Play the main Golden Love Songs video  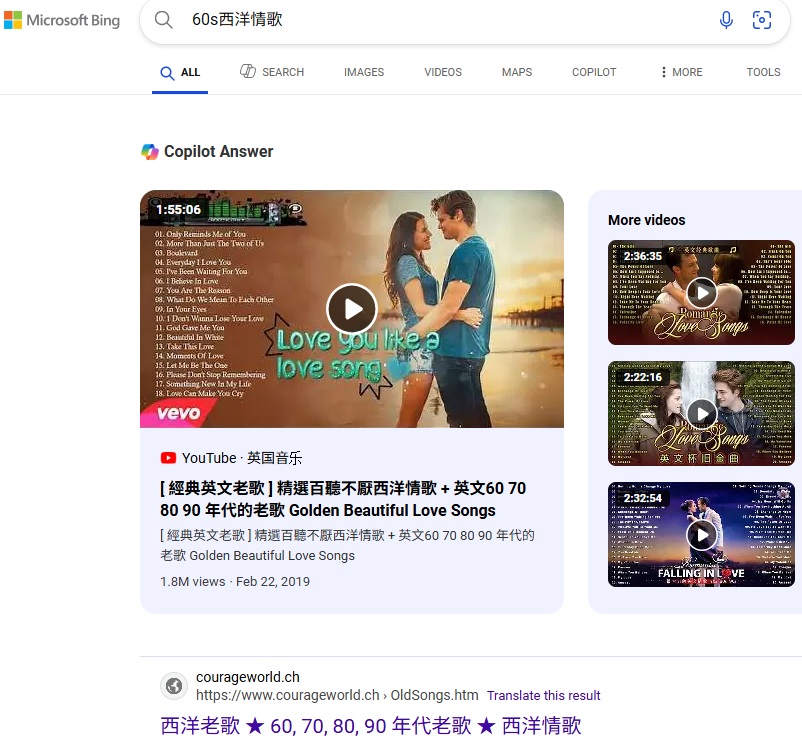pyautogui.click(x=352, y=309)
